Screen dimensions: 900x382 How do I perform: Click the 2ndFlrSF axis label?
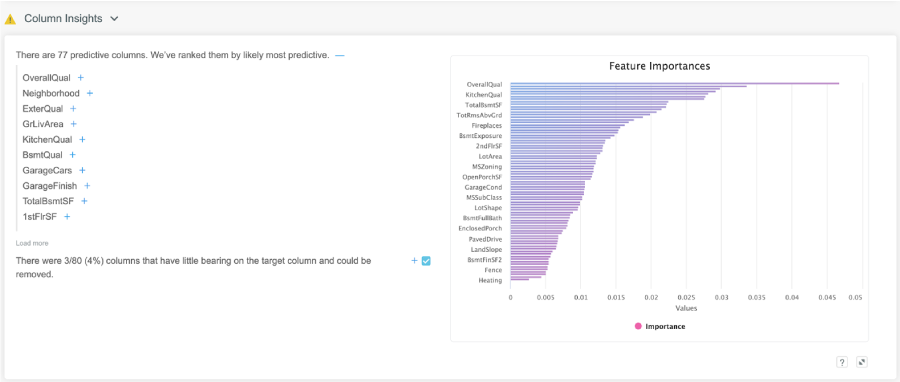click(x=490, y=146)
